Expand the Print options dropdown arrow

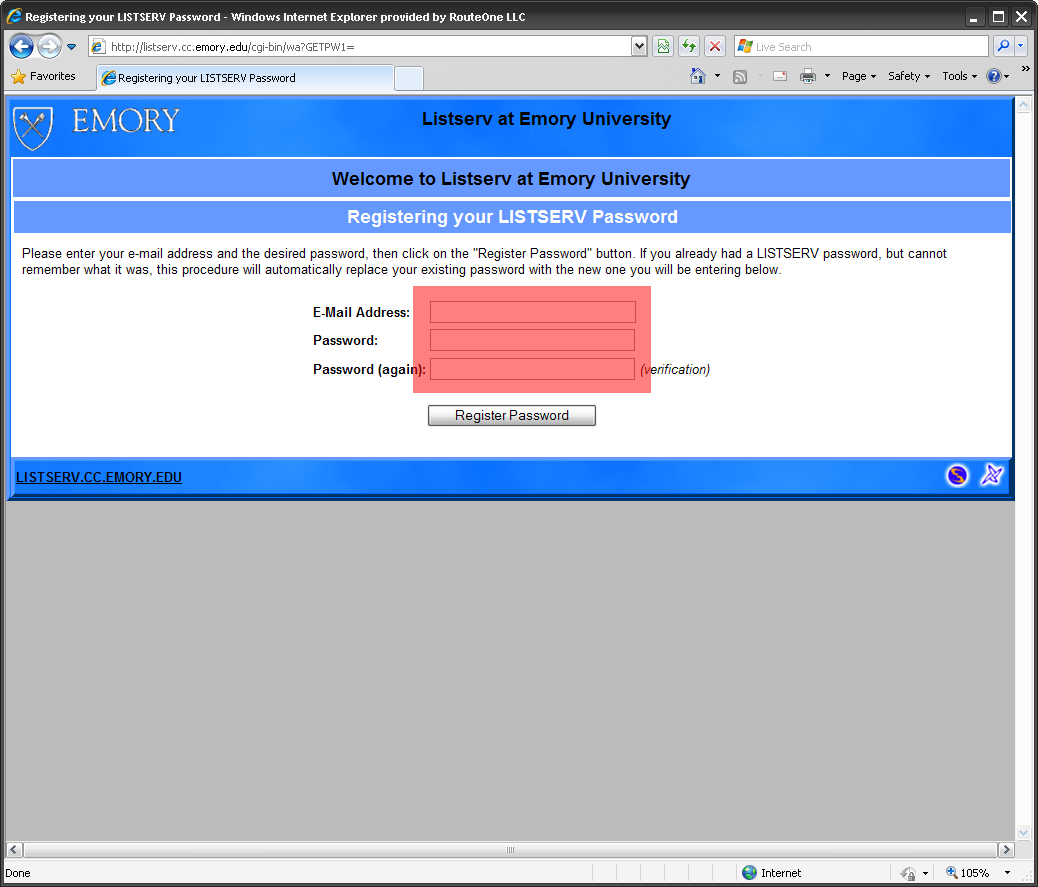[x=827, y=76]
